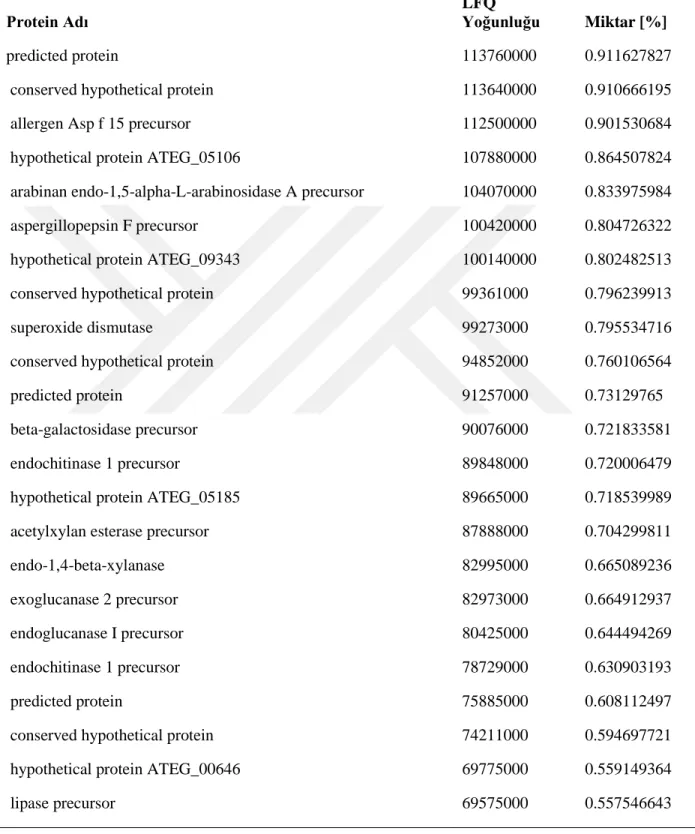Viewport: 695px width, 834px height.
Task: Click superoxide dismutase protein name
Action: (81, 328)
